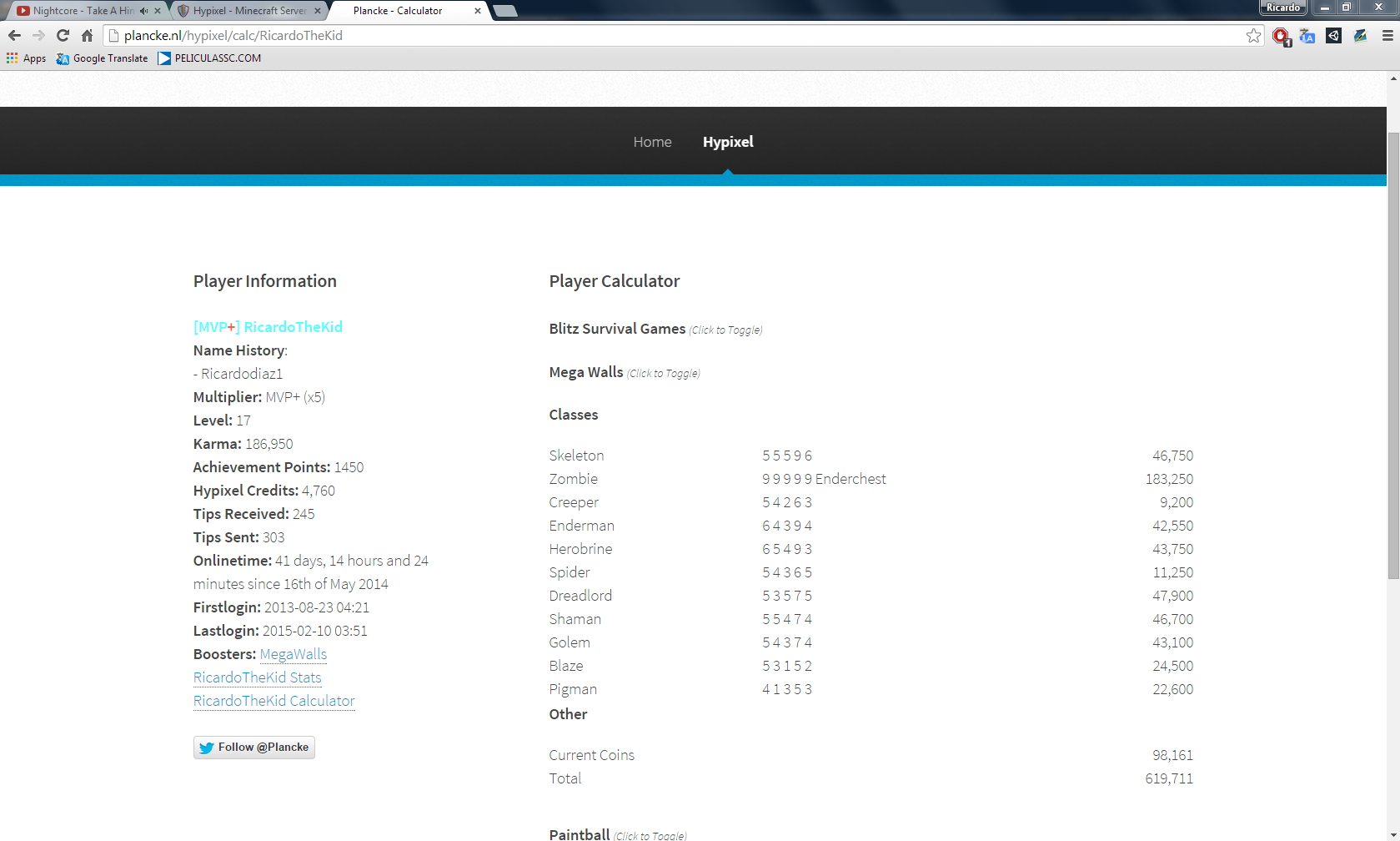Click the Golem class row name
Screen dimensions: 1400x841
tap(570, 642)
